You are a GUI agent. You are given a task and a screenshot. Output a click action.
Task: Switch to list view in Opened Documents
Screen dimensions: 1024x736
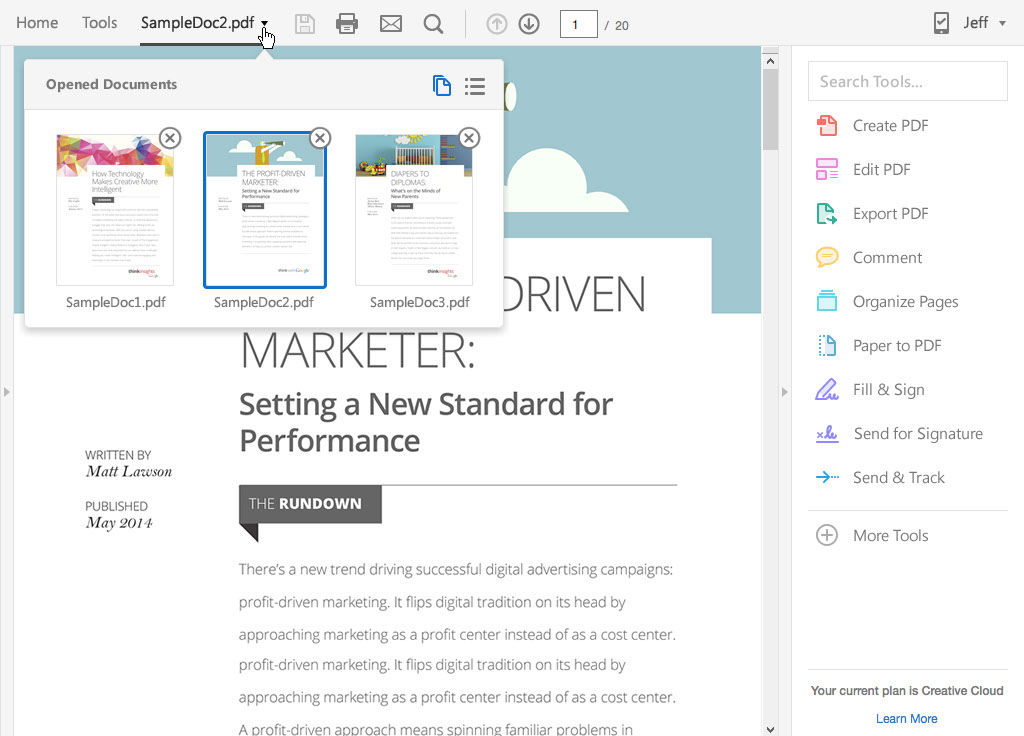click(x=475, y=86)
